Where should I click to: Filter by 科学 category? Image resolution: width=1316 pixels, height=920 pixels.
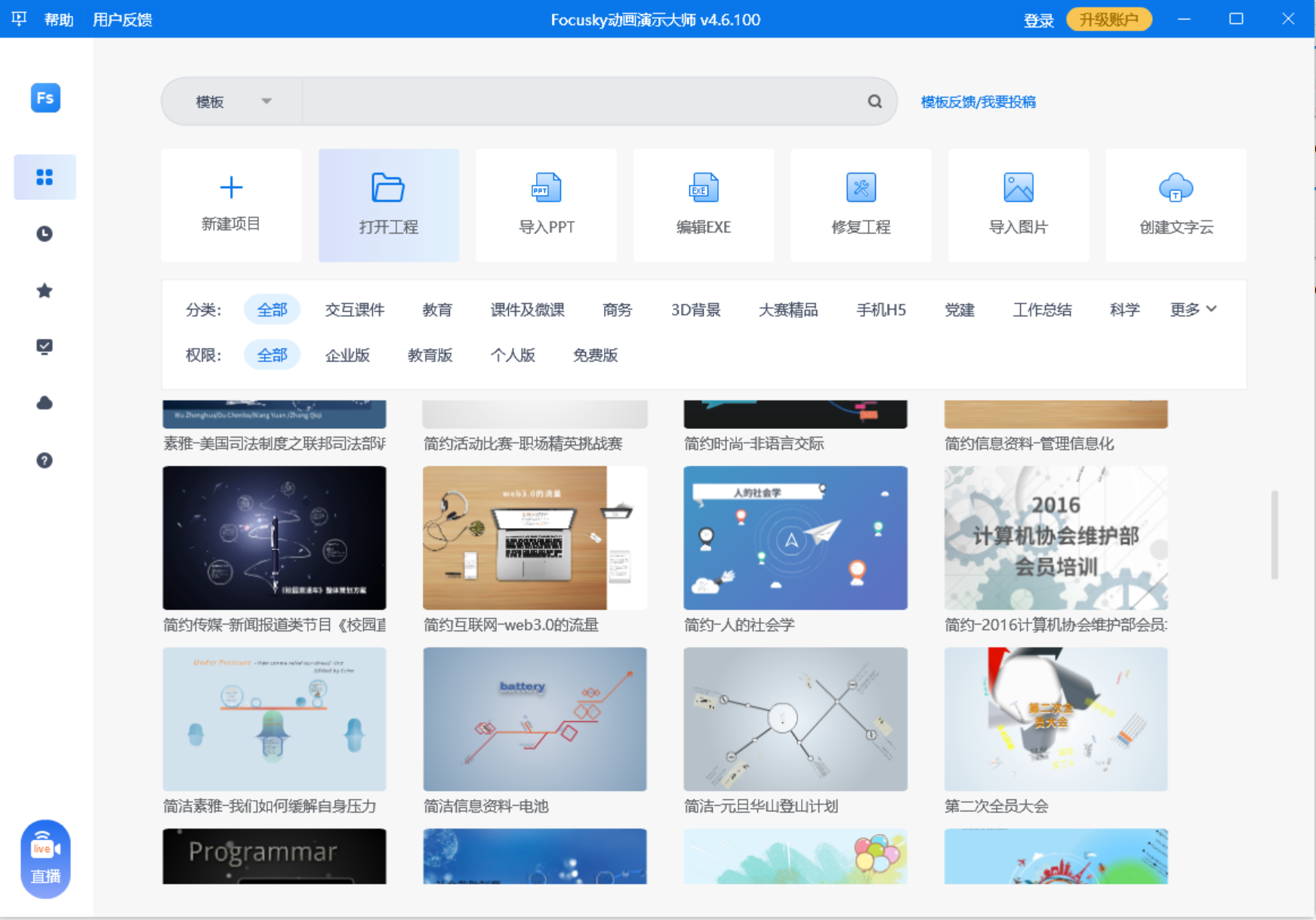click(1125, 310)
